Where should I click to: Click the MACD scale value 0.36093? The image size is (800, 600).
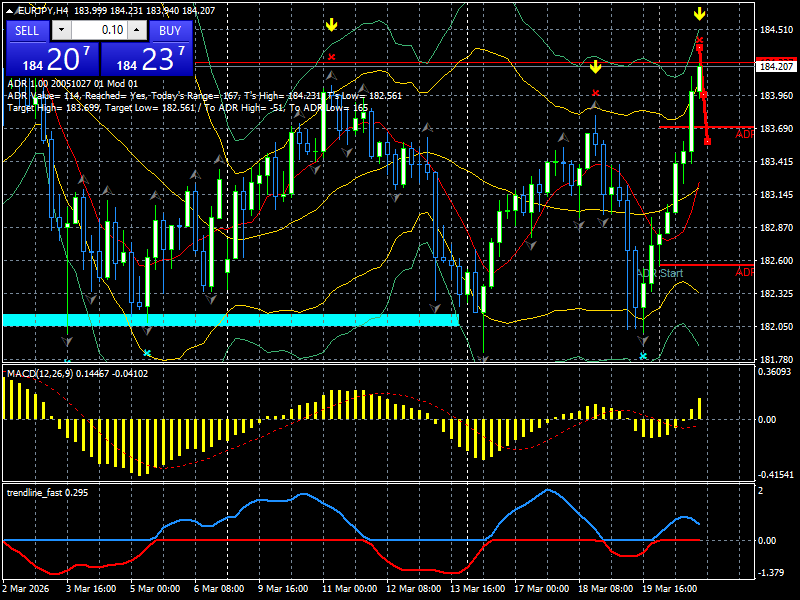click(774, 371)
